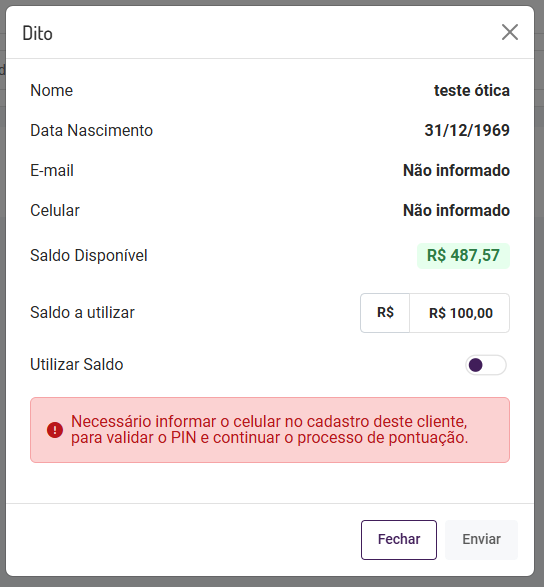Click the Dito dialog title
The height and width of the screenshot is (587, 544).
point(37,33)
